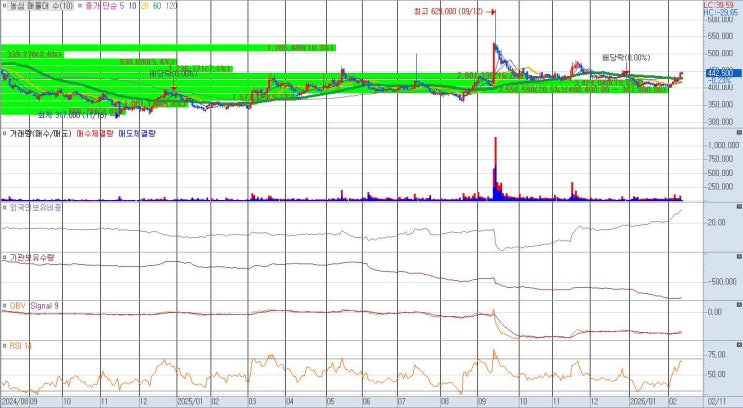Click the 750,000 volume axis label
Image resolution: width=743 pixels, height=408 pixels.
click(x=723, y=159)
